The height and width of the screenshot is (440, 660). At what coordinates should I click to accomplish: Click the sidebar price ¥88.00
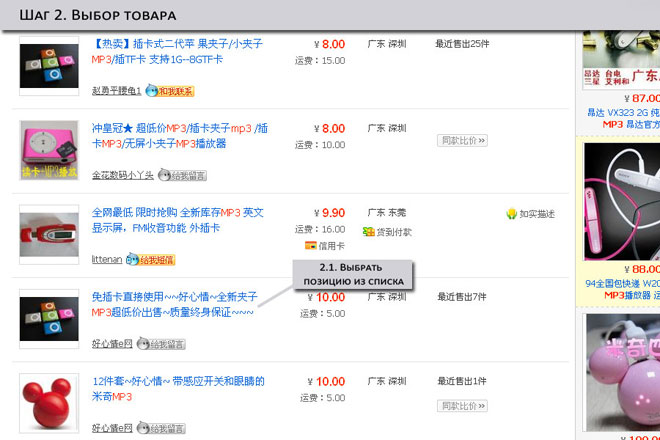pos(642,269)
